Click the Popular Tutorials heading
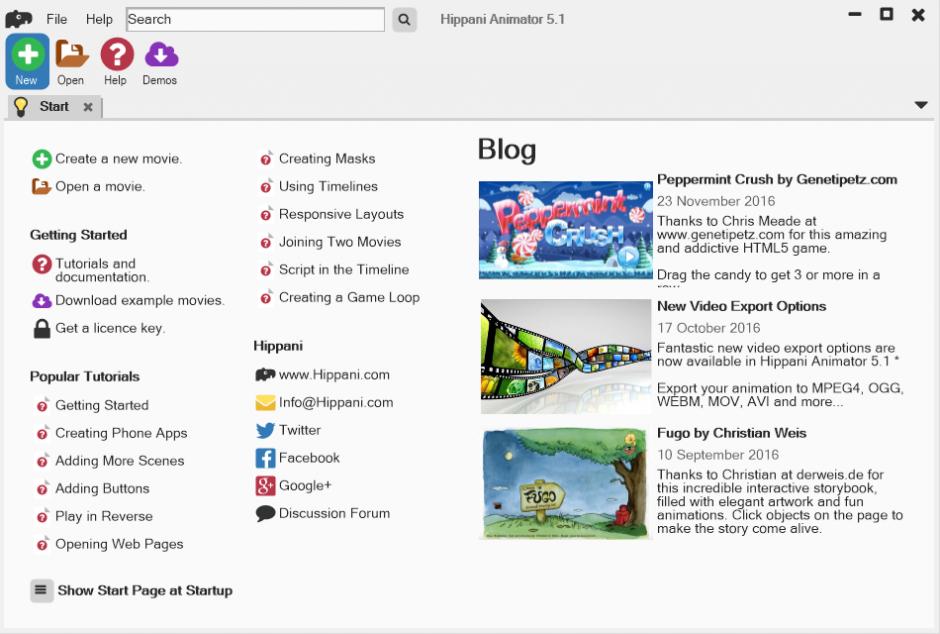Image resolution: width=940 pixels, height=634 pixels. click(85, 376)
